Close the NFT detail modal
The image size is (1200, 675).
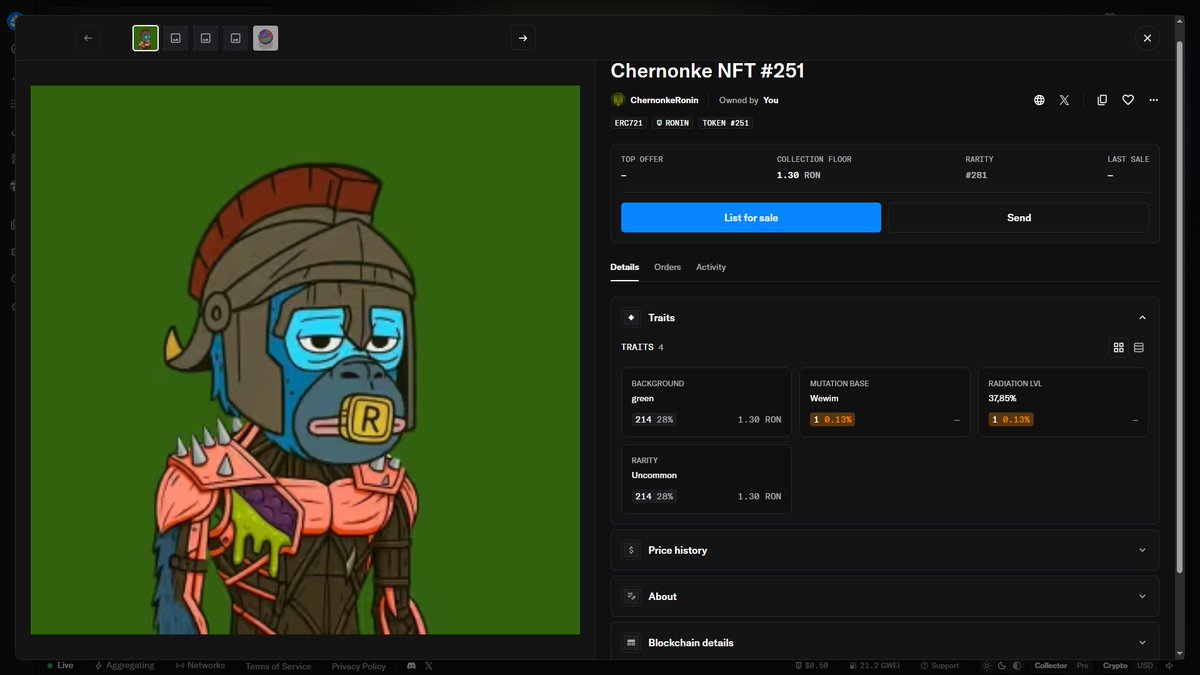point(1147,38)
